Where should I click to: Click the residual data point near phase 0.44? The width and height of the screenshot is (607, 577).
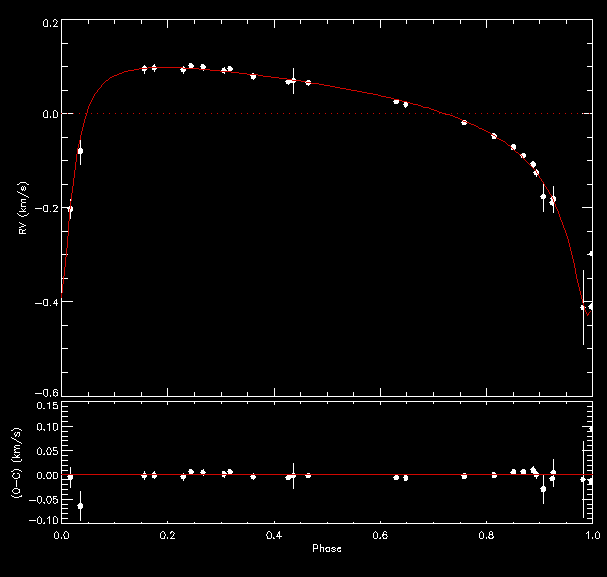click(293, 476)
